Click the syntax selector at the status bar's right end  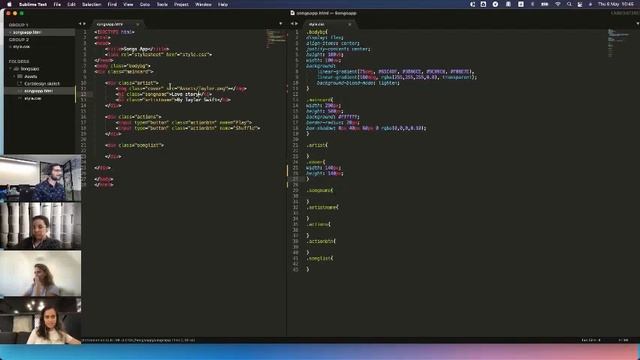pos(623,340)
